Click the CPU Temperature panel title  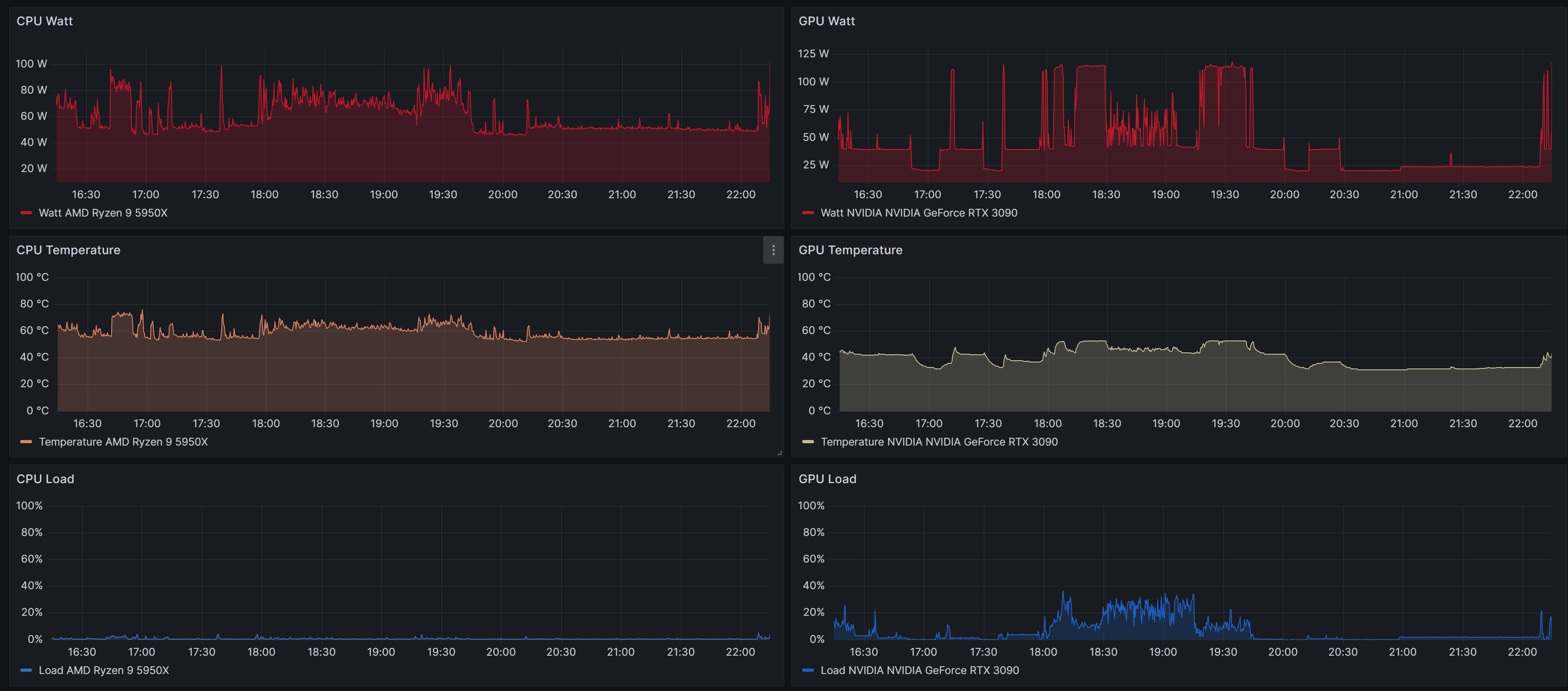click(x=68, y=250)
